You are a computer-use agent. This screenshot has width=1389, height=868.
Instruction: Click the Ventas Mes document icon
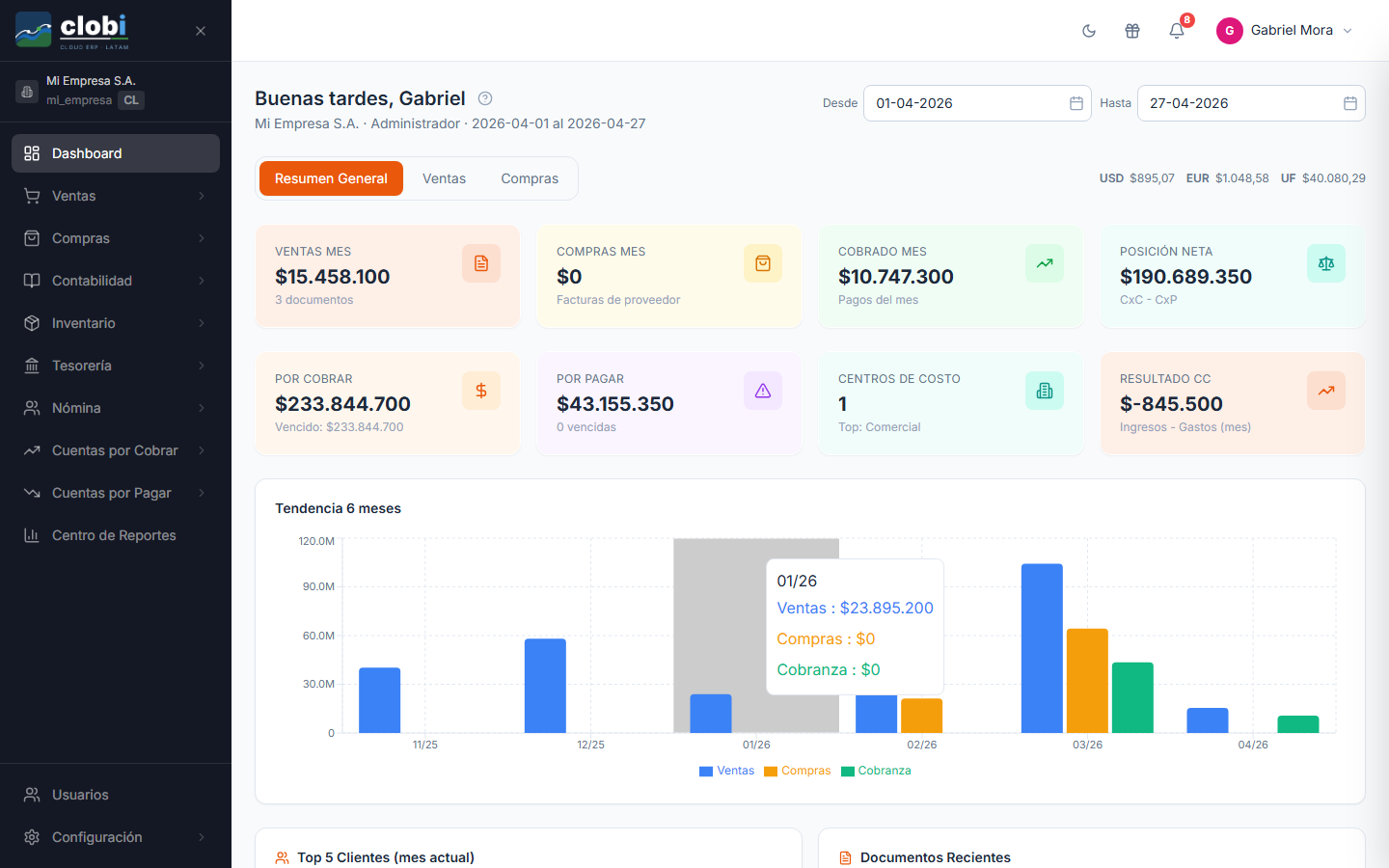pyautogui.click(x=481, y=263)
